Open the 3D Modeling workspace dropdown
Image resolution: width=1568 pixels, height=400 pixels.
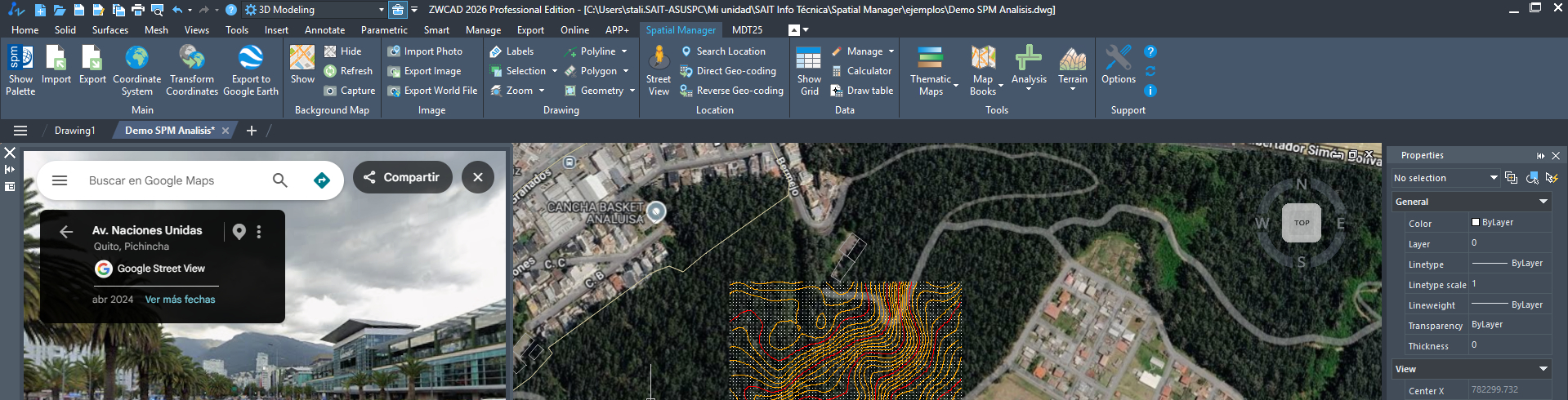pos(382,10)
